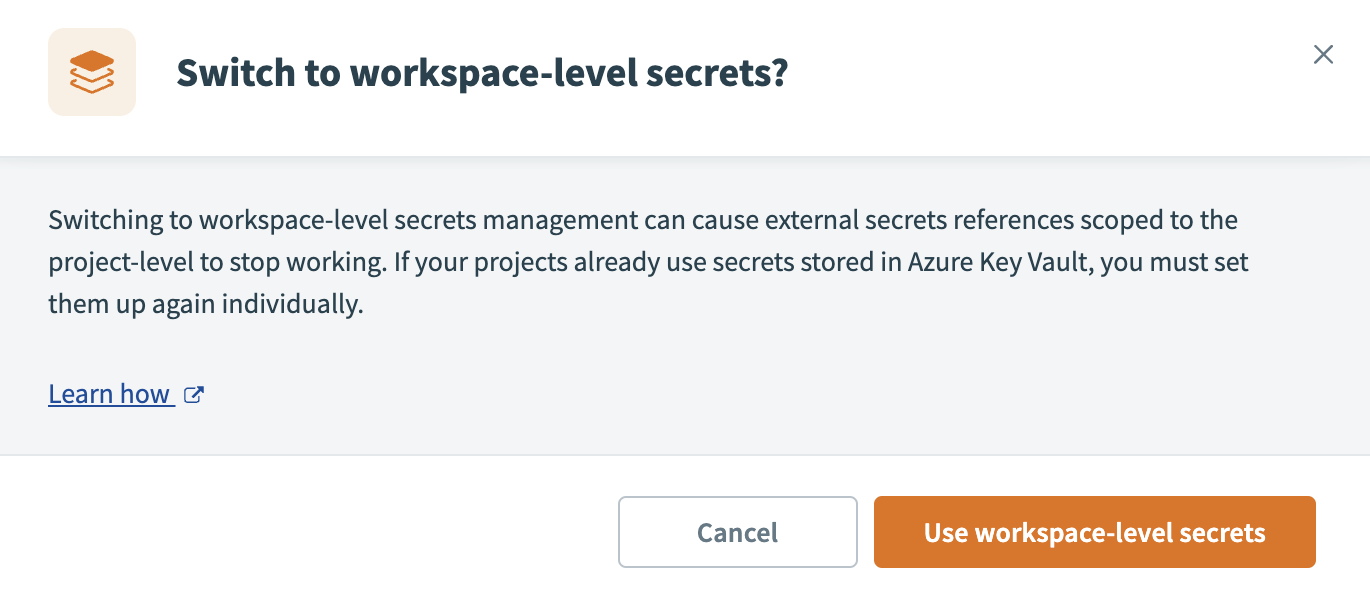This screenshot has width=1370, height=600.
Task: Confirm with Use workspace-level secrets
Action: click(x=1094, y=532)
